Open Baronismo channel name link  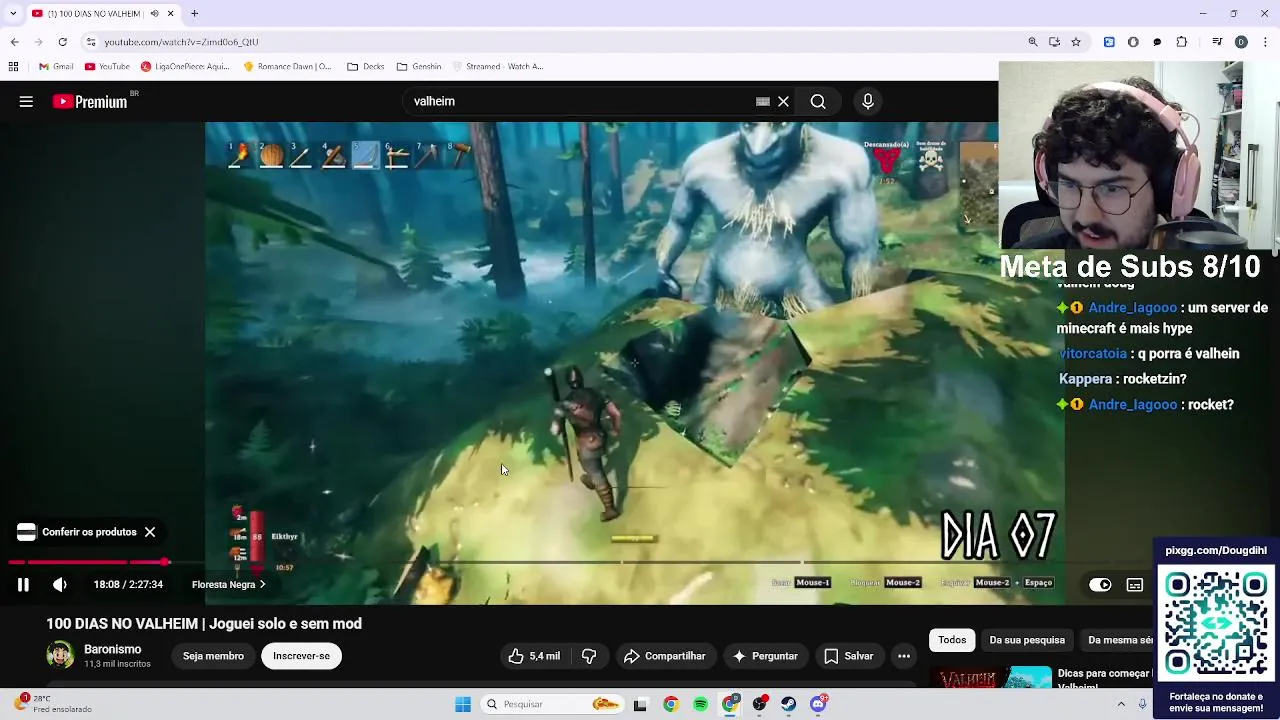(112, 649)
